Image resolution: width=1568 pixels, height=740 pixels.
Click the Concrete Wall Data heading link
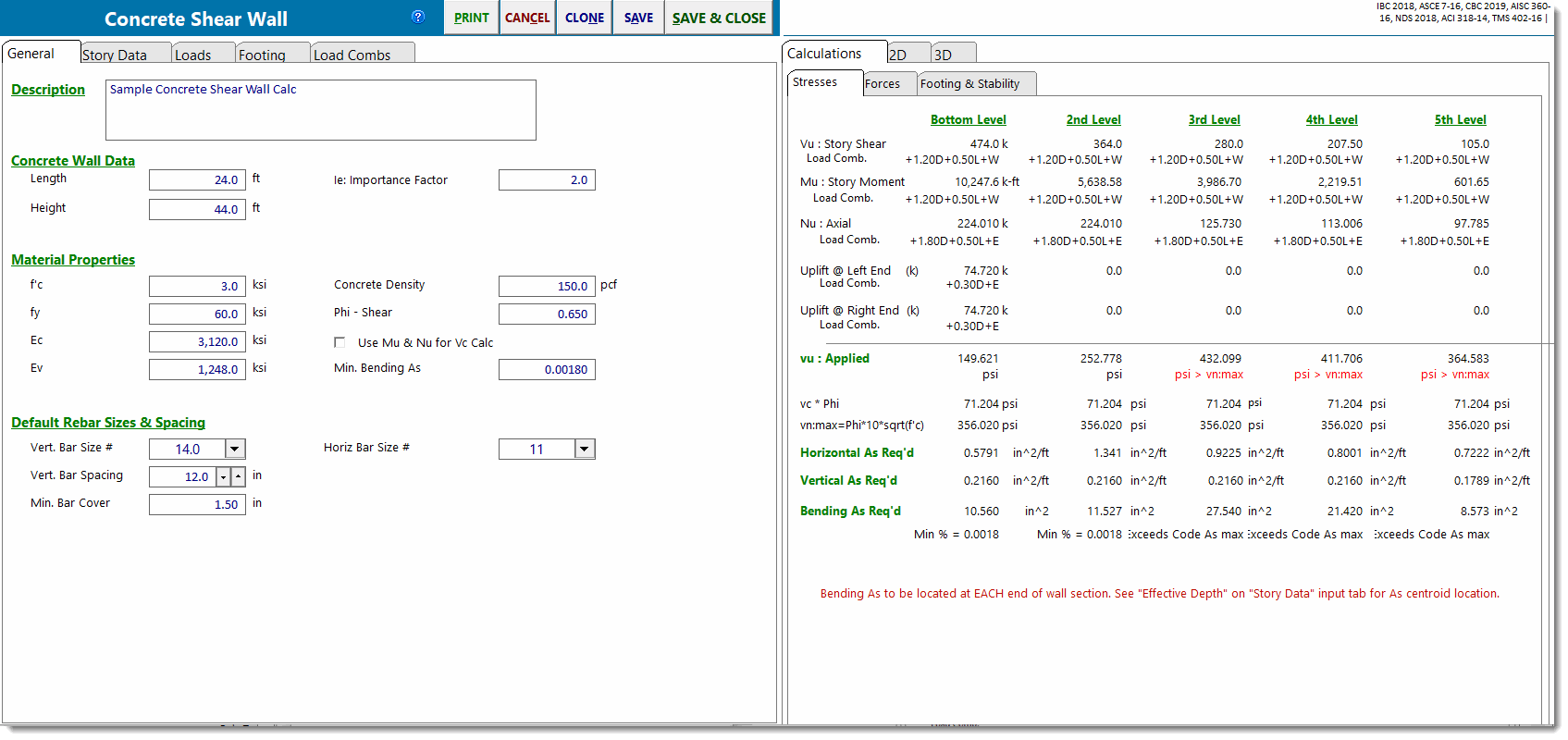73,161
